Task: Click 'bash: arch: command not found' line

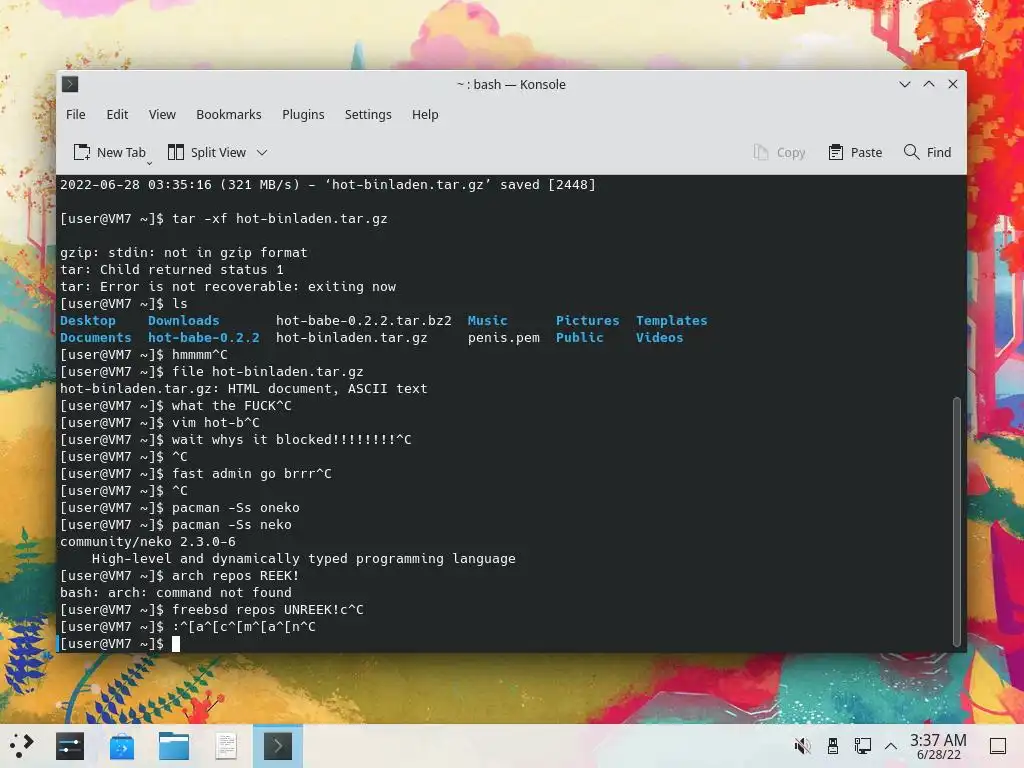Action: pyautogui.click(x=176, y=592)
